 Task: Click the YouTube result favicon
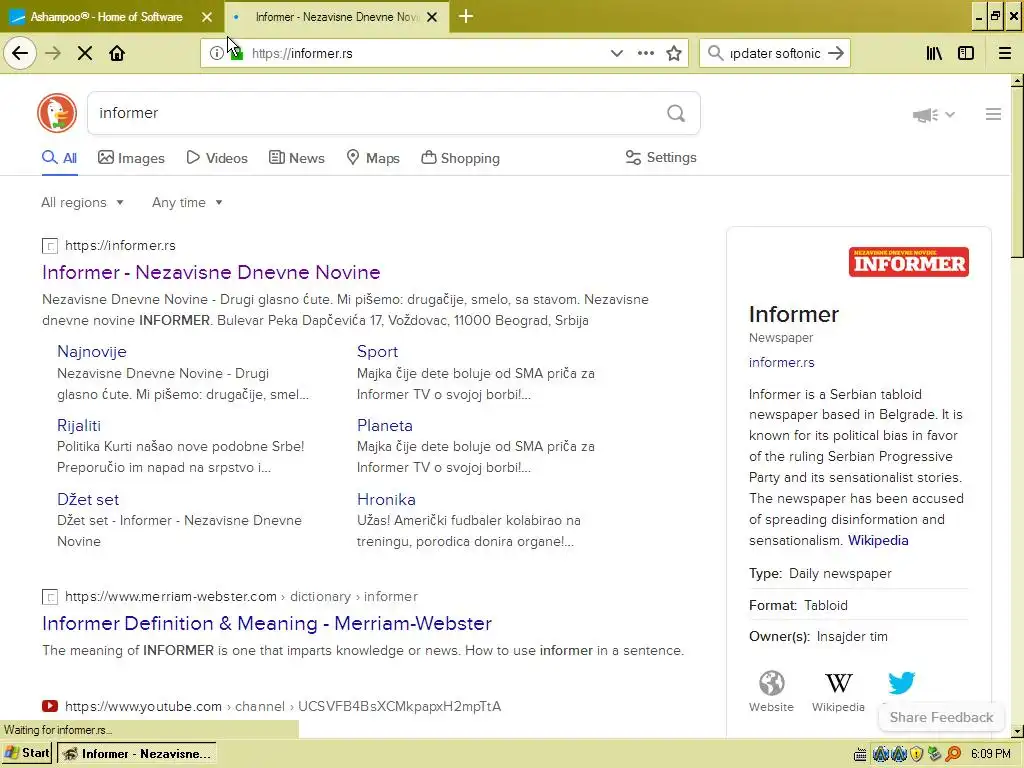pyautogui.click(x=50, y=706)
